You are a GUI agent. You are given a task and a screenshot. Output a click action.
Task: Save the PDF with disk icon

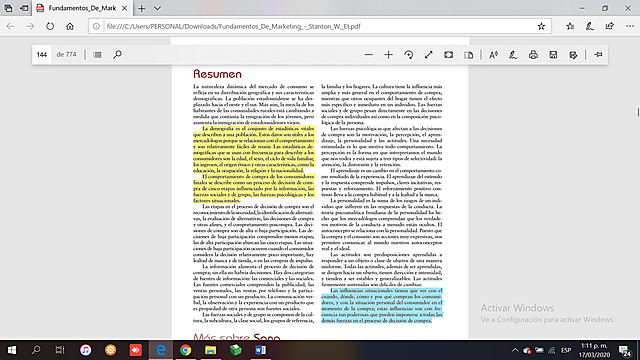click(x=553, y=55)
